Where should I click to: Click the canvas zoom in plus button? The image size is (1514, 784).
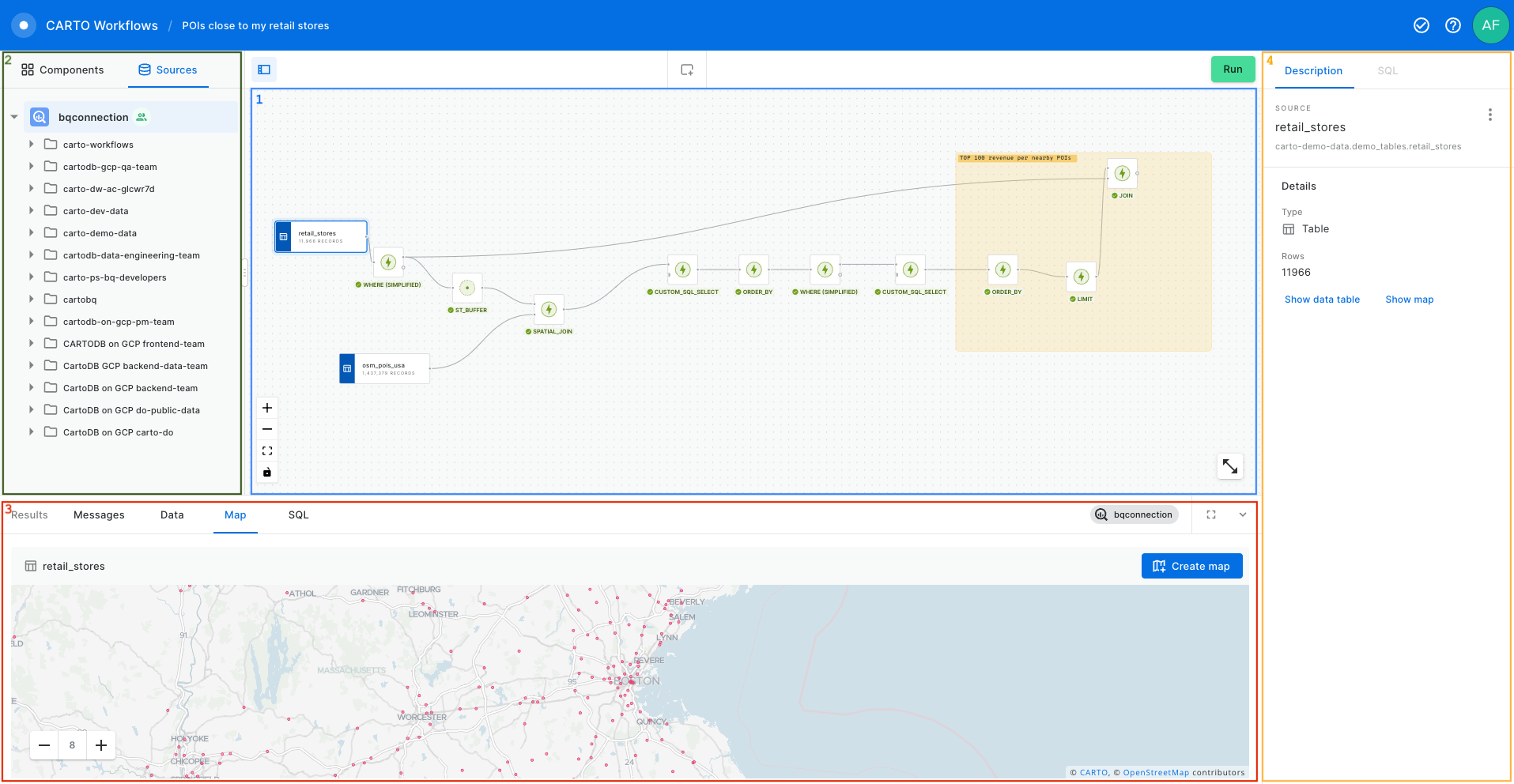click(267, 408)
